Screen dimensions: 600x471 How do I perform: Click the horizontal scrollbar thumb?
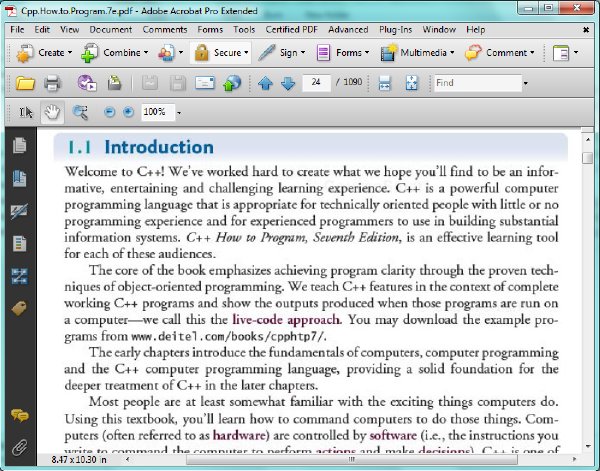click(351, 459)
